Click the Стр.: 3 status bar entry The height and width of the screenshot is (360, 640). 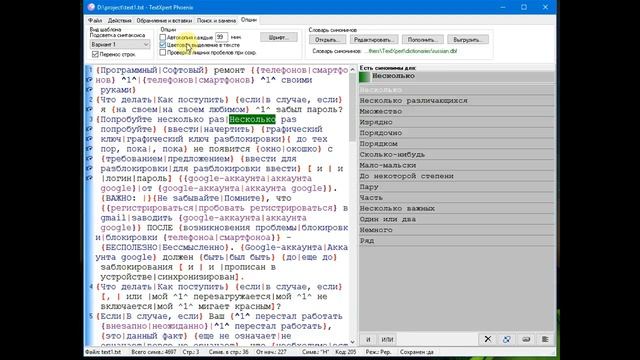tap(191, 352)
